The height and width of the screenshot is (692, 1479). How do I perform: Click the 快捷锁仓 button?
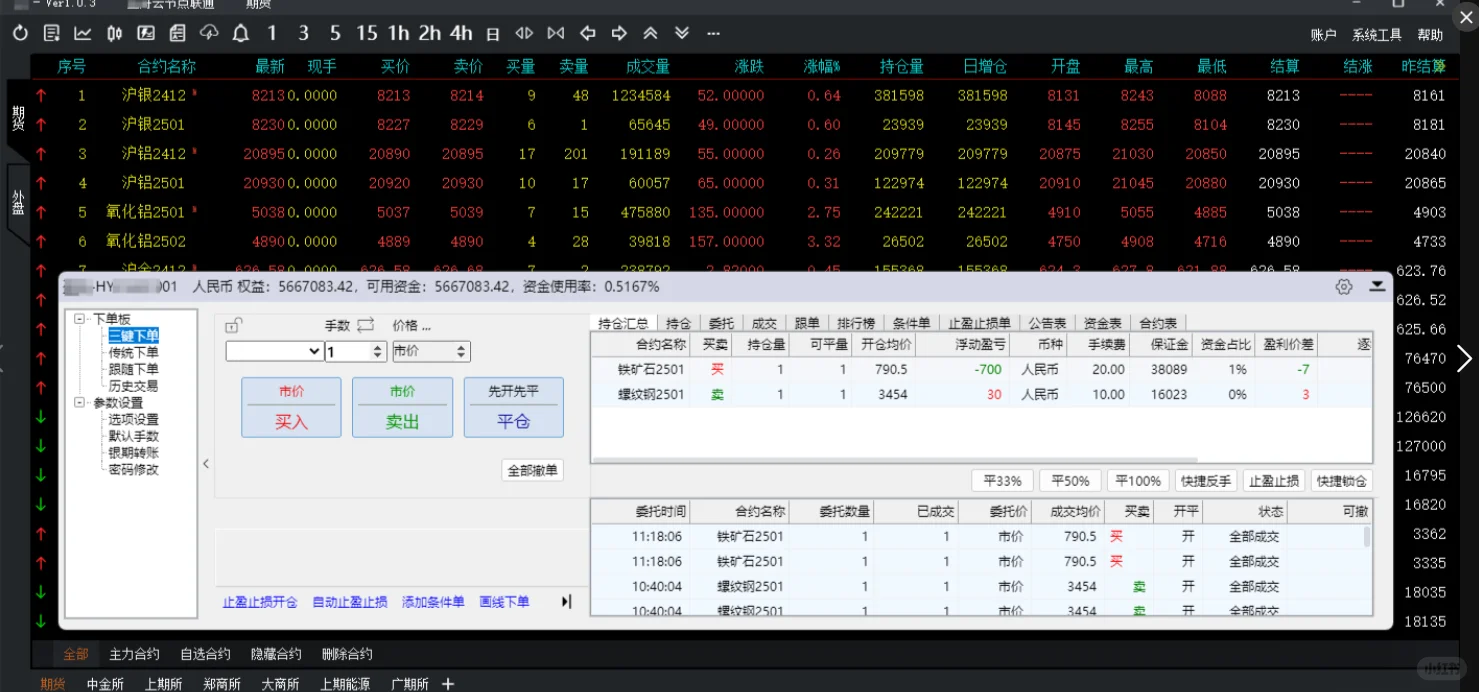pos(1342,481)
